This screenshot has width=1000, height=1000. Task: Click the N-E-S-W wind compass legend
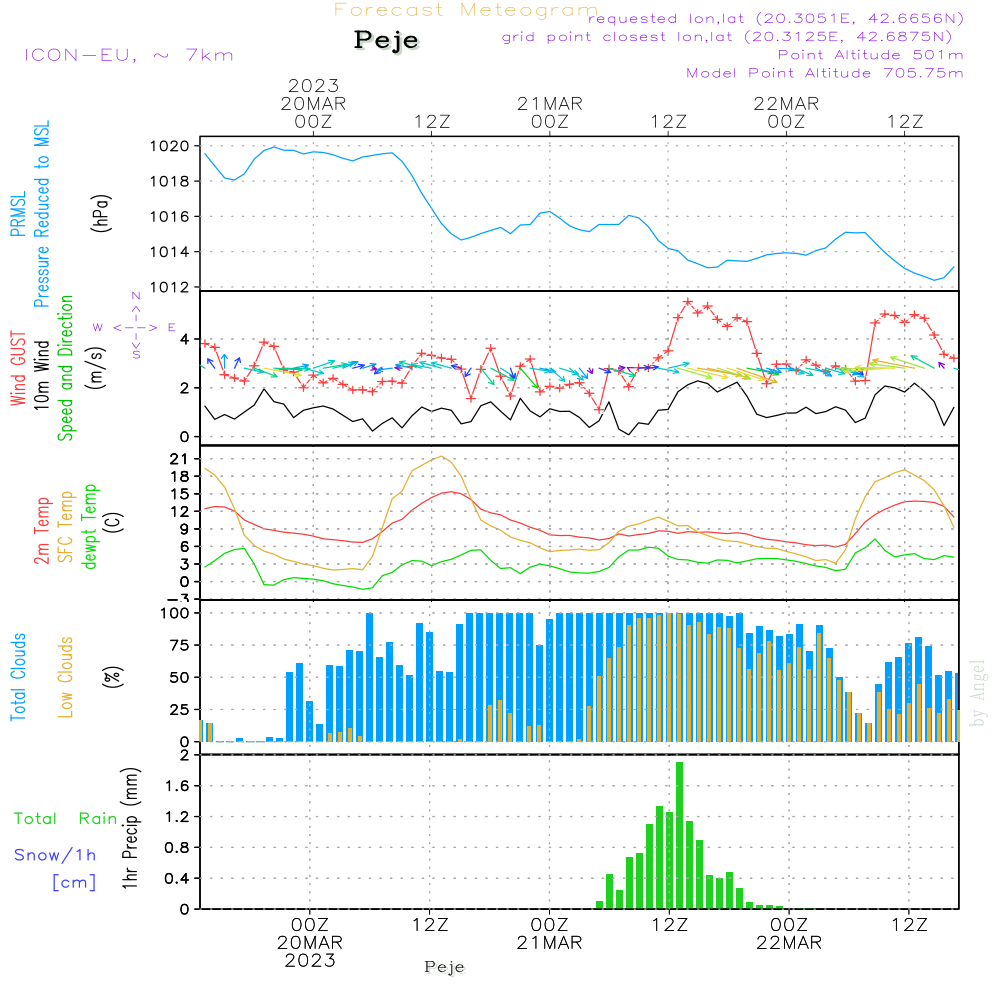point(136,327)
